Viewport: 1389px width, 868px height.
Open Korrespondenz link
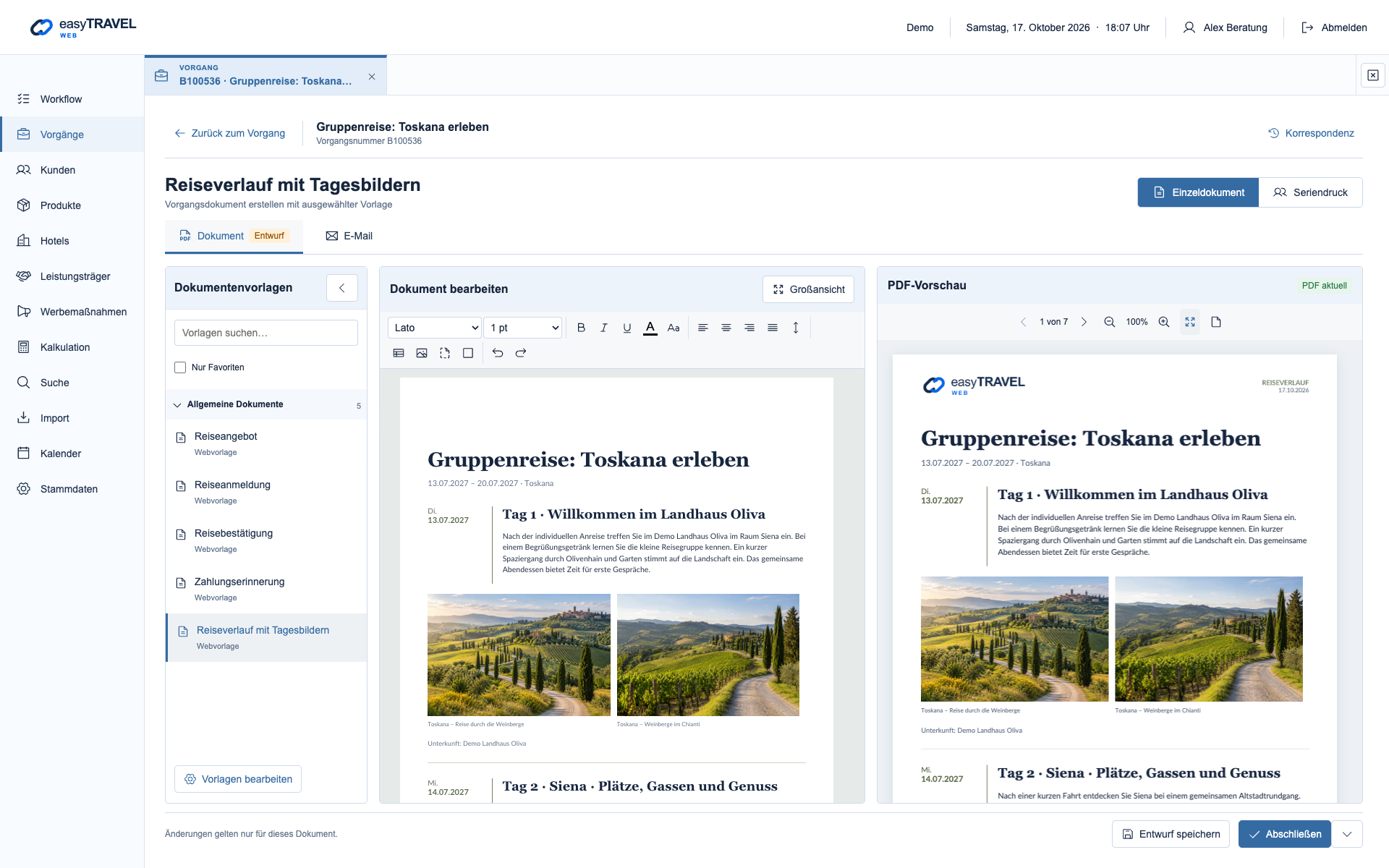pyautogui.click(x=1311, y=133)
